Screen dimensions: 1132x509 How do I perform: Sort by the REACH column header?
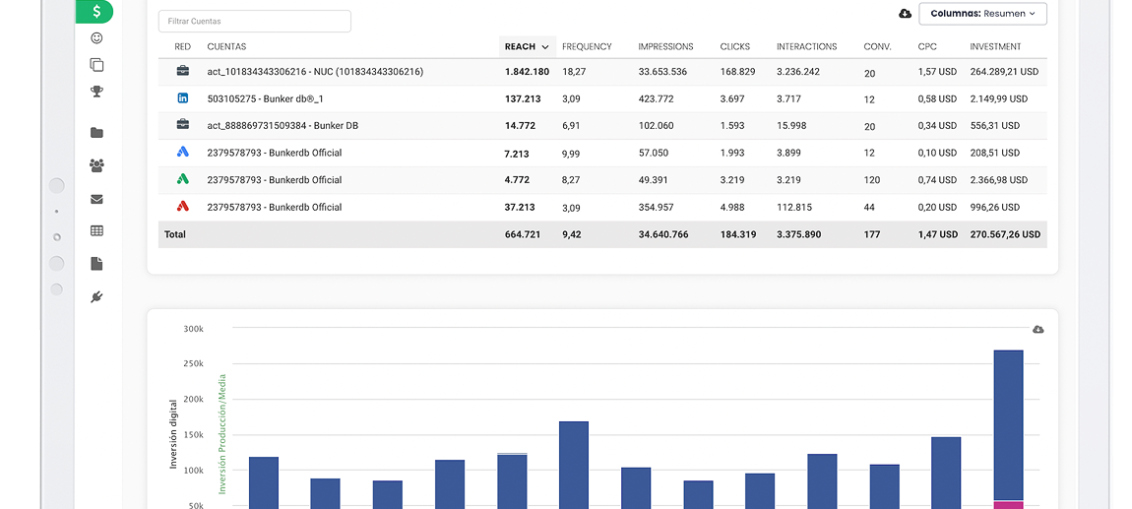click(x=526, y=46)
